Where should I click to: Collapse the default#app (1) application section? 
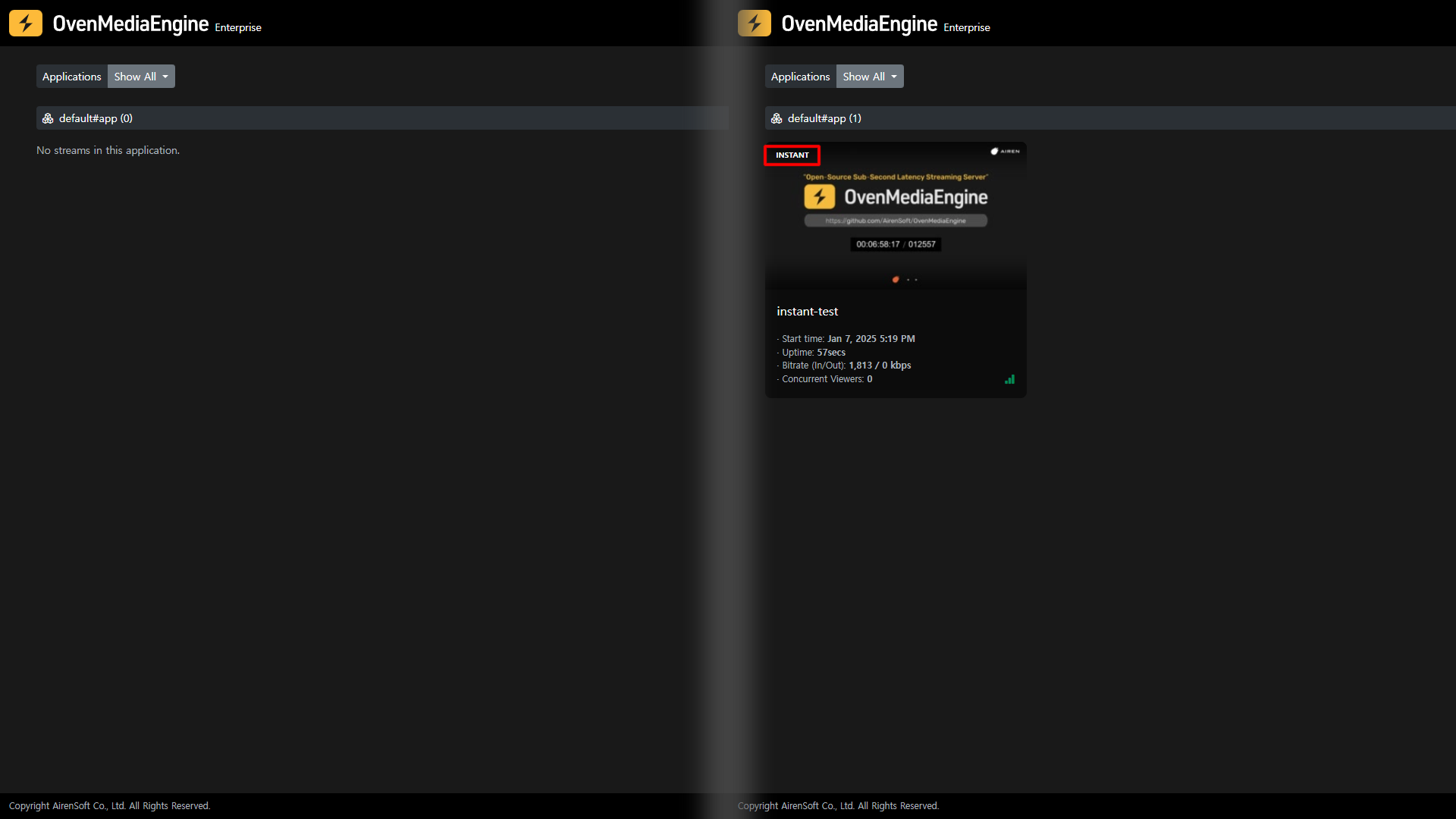pyautogui.click(x=824, y=118)
